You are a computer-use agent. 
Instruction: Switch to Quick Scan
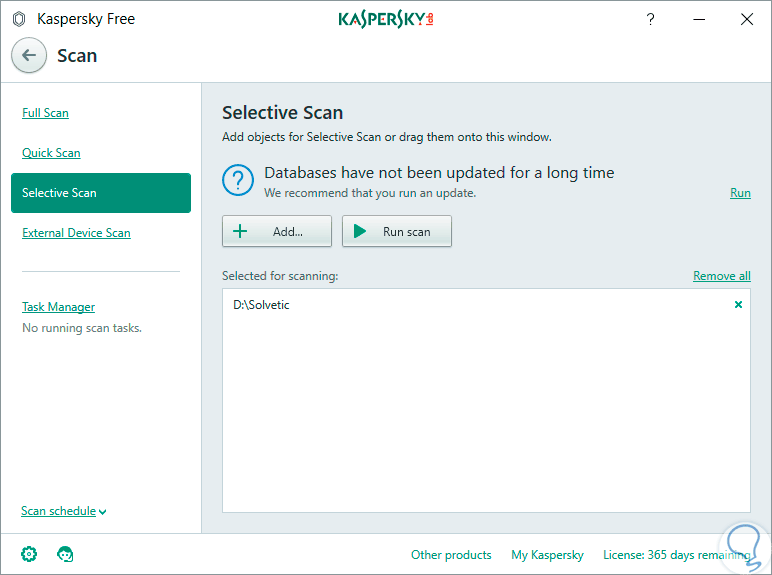(51, 153)
